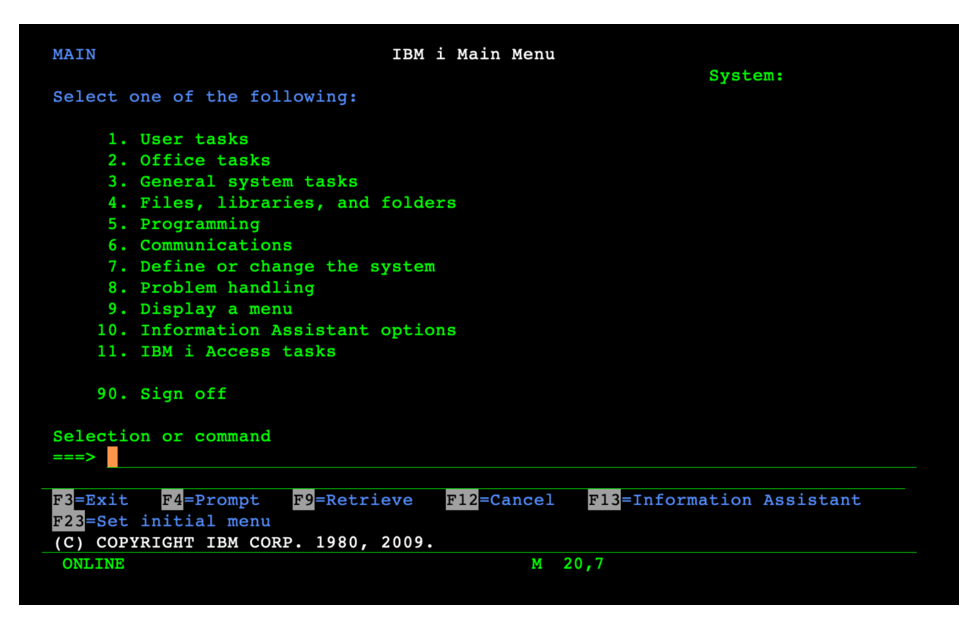Choose option 9 Display a menu
The image size is (980, 630).
click(x=215, y=309)
